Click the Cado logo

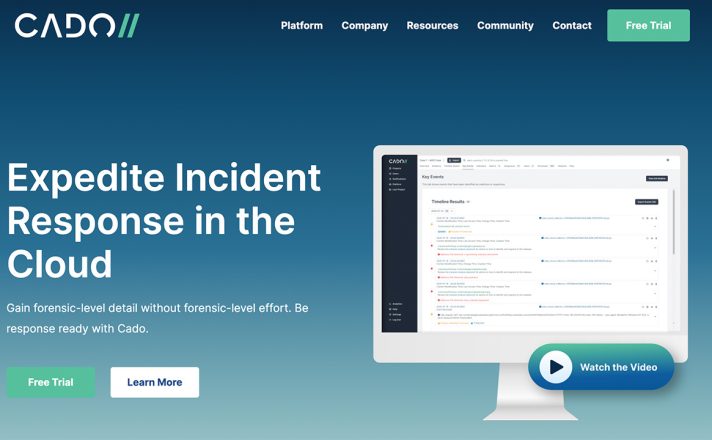coord(77,25)
